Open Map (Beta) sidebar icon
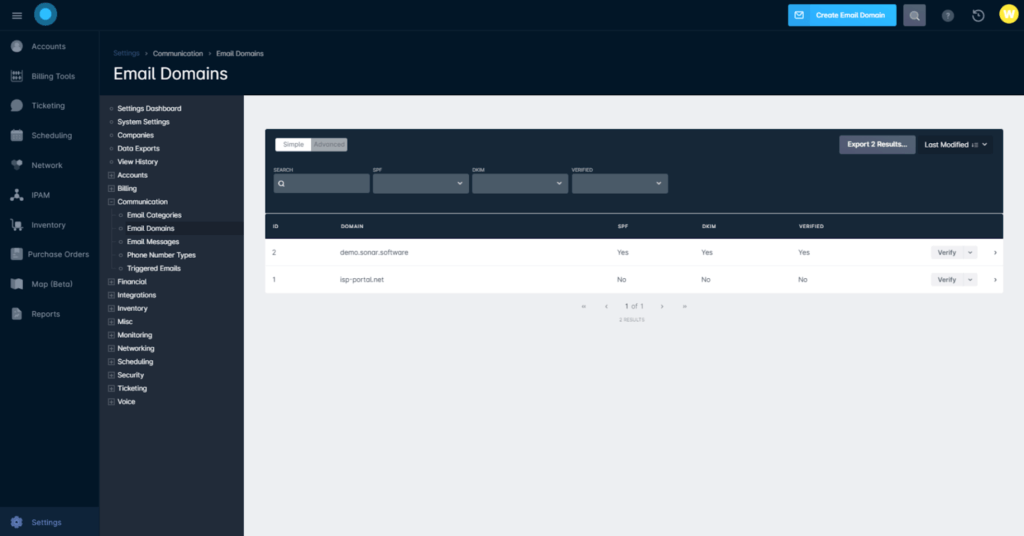 point(17,284)
